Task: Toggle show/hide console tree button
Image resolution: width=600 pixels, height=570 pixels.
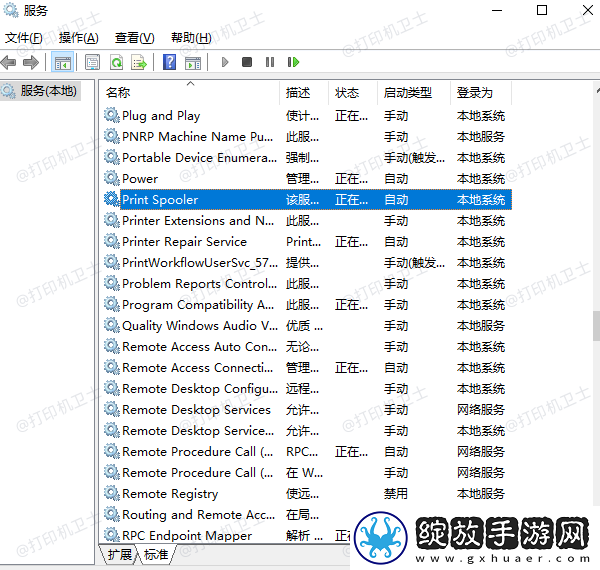Action: [x=63, y=62]
